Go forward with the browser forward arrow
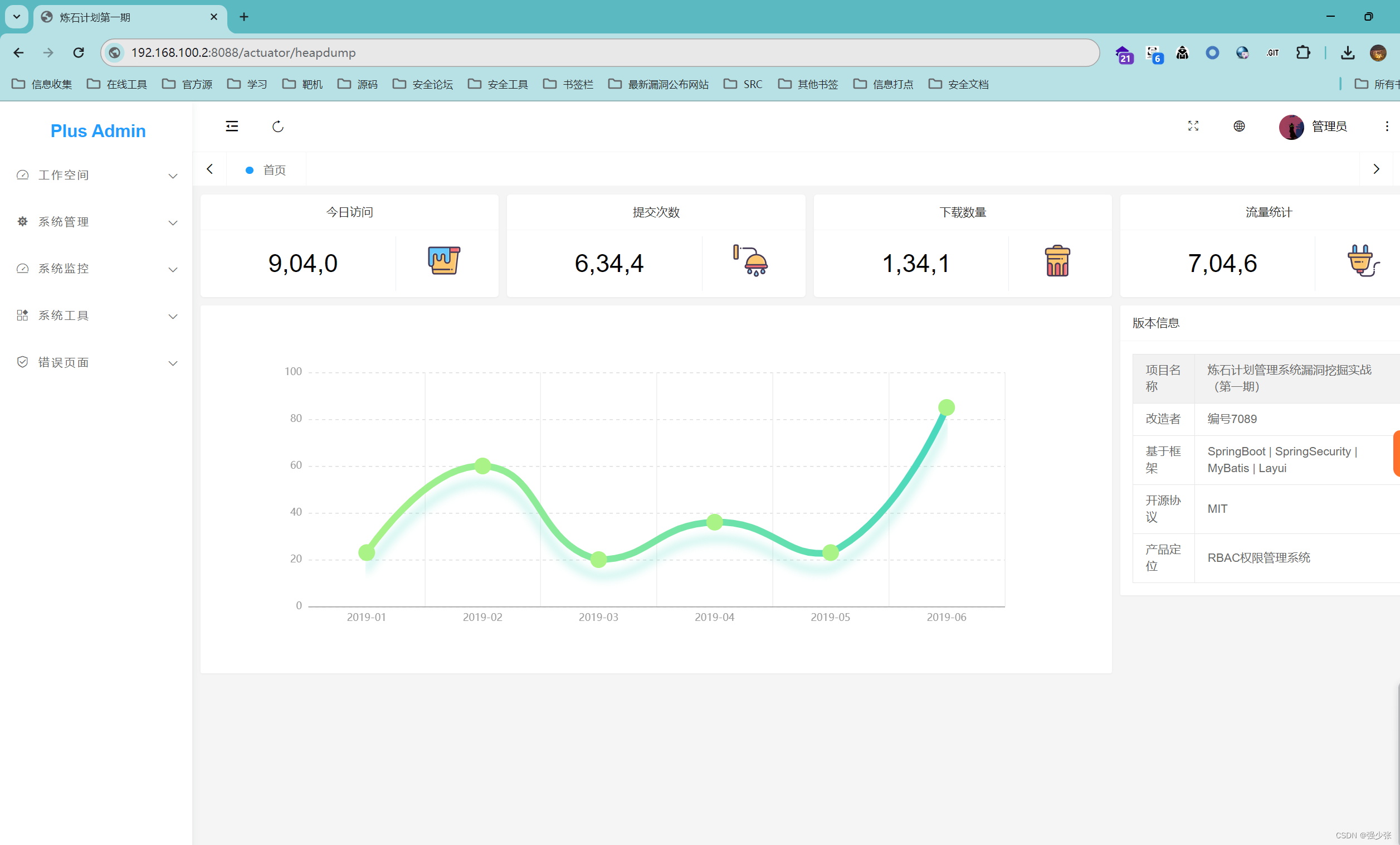The width and height of the screenshot is (1400, 845). 49,53
